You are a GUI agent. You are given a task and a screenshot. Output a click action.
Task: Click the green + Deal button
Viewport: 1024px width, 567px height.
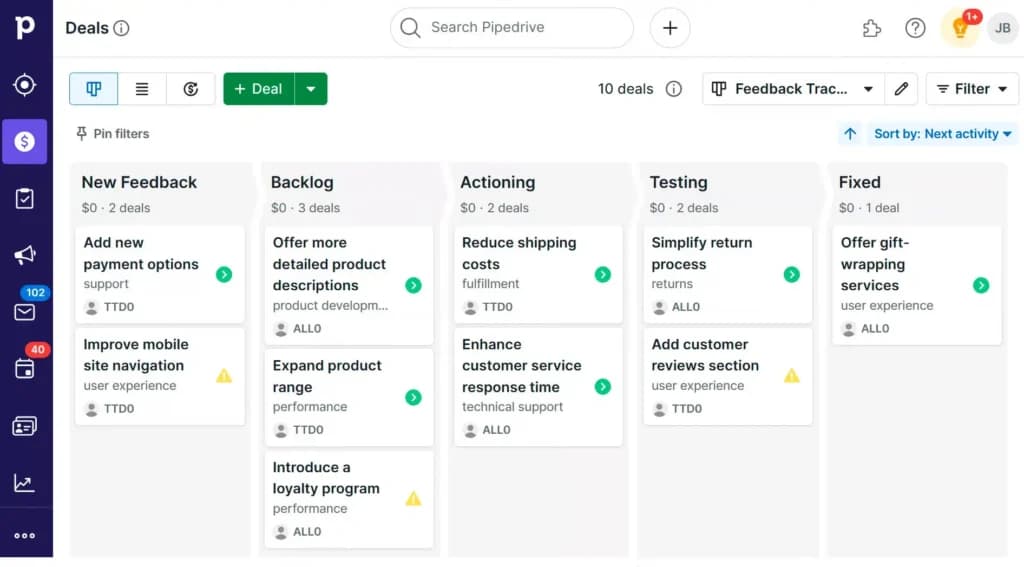(259, 89)
